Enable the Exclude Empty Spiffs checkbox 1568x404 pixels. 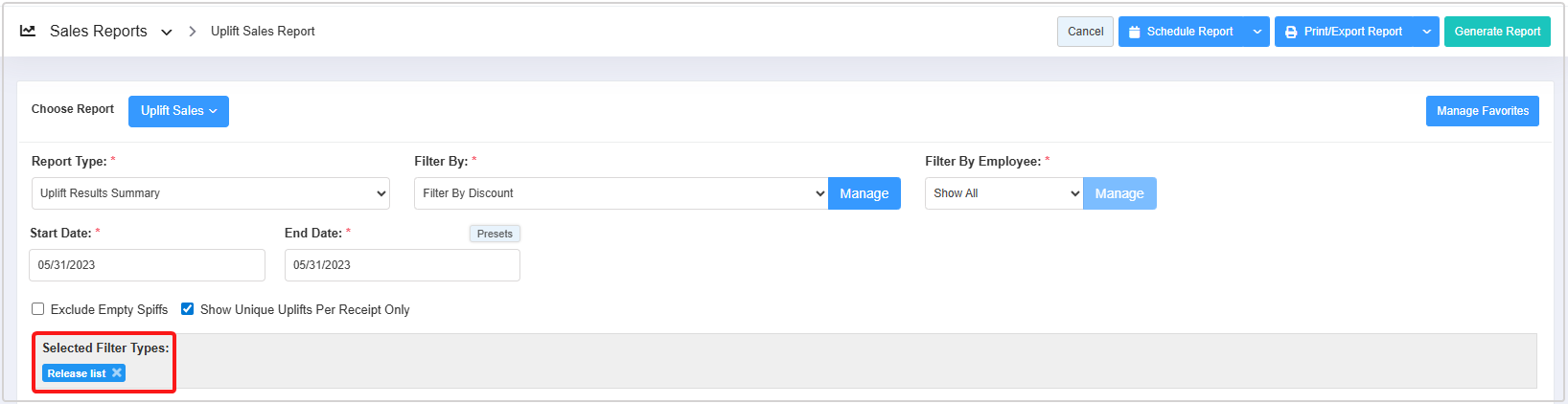[38, 309]
